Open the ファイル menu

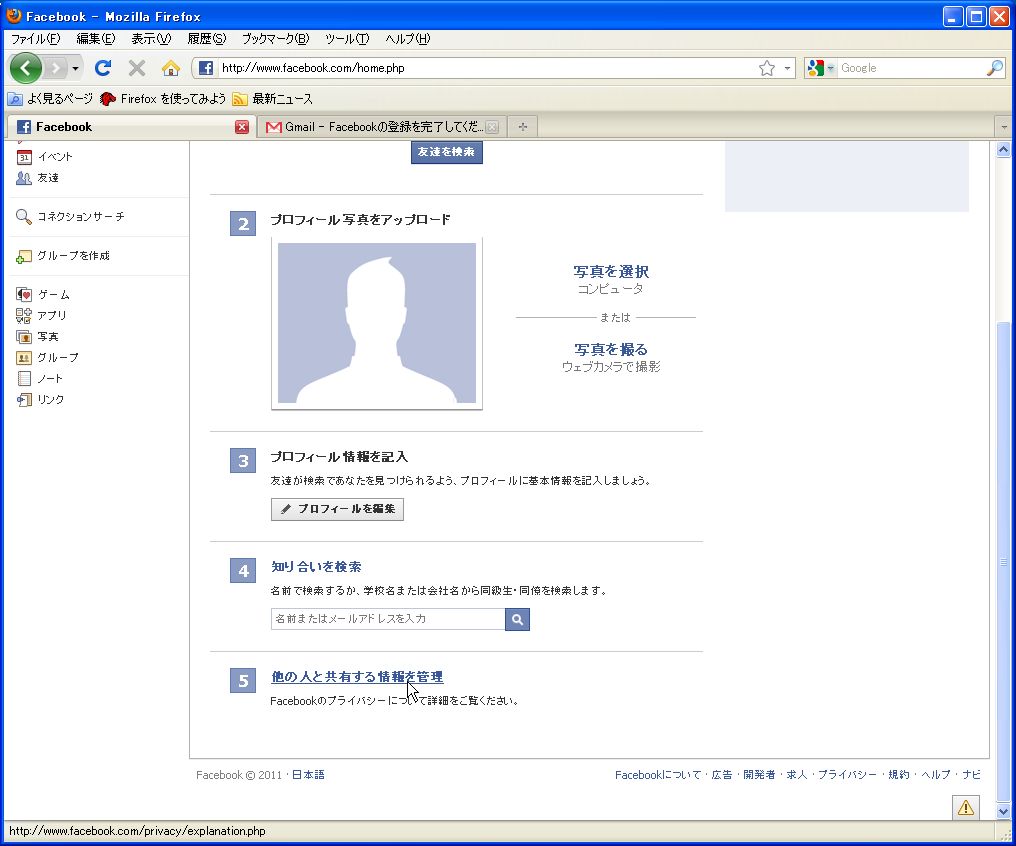click(x=35, y=39)
